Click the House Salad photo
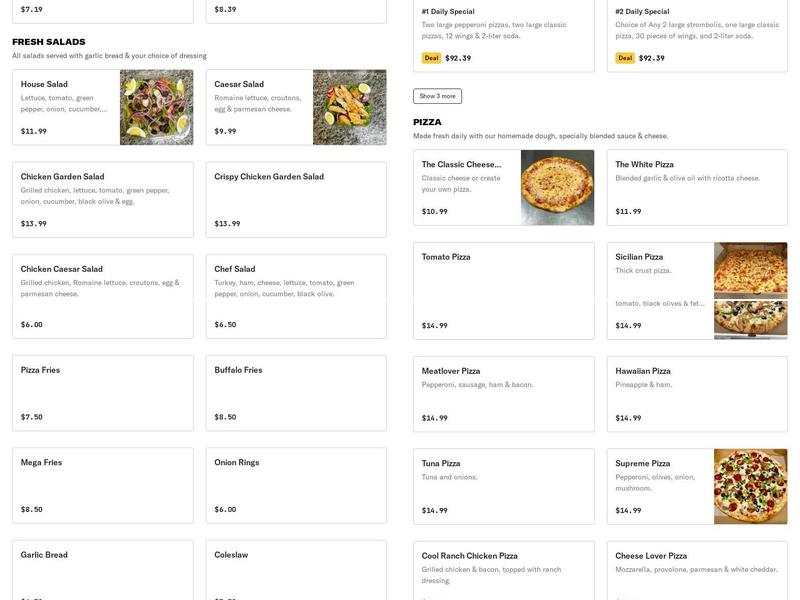Image resolution: width=800 pixels, height=600 pixels. (156, 105)
